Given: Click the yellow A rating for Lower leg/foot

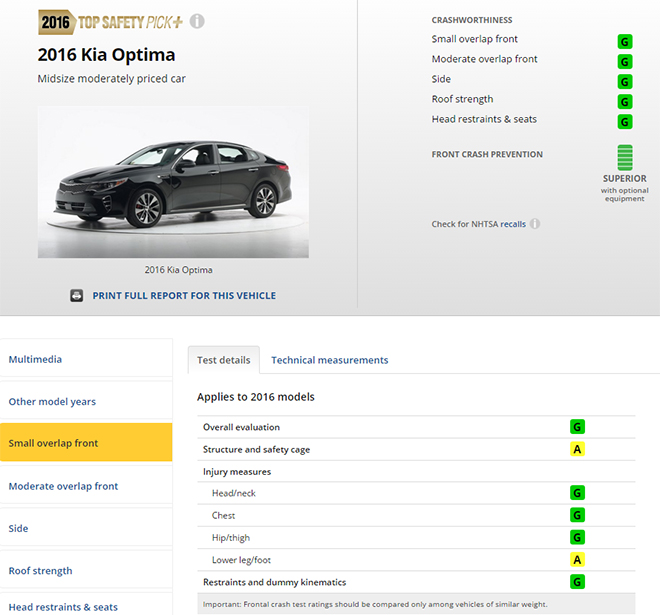Looking at the screenshot, I should pos(577,560).
